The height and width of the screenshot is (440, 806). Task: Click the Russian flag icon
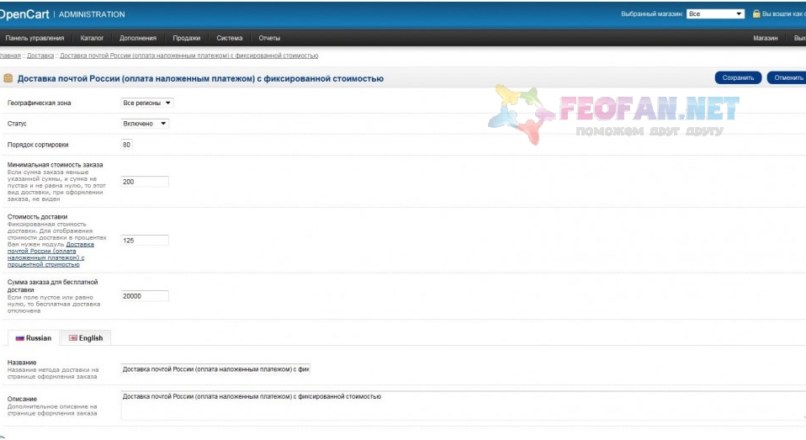pyautogui.click(x=20, y=338)
